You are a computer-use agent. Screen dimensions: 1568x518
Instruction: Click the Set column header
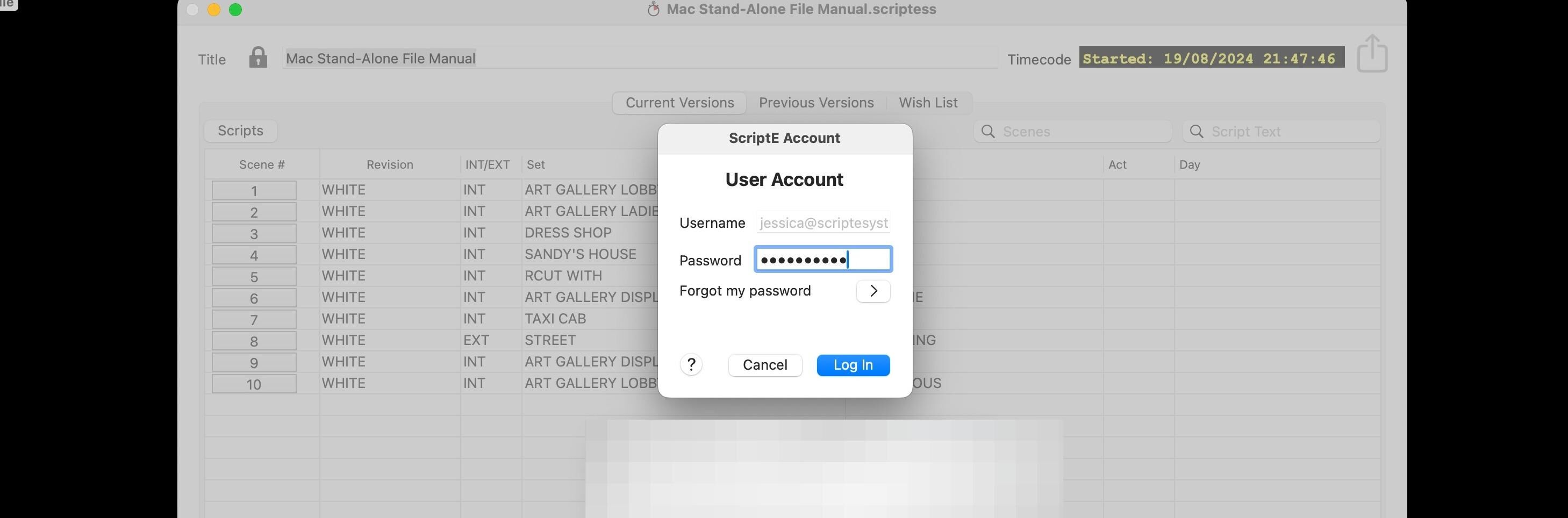coord(535,165)
